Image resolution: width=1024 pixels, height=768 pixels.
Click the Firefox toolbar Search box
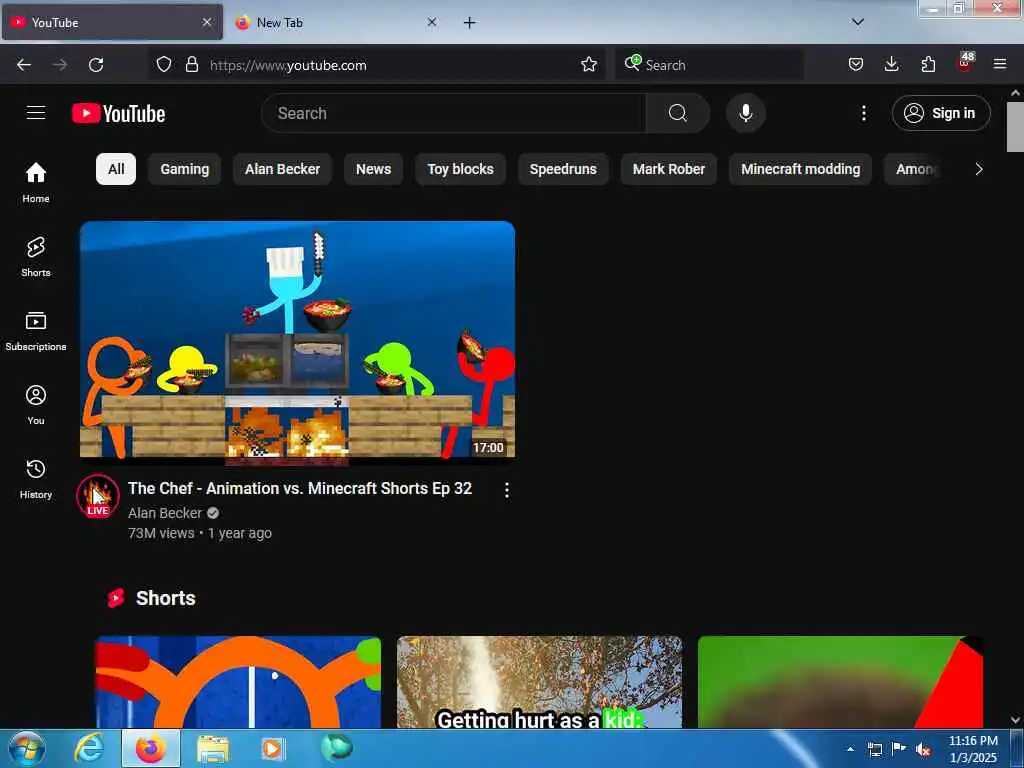[709, 65]
